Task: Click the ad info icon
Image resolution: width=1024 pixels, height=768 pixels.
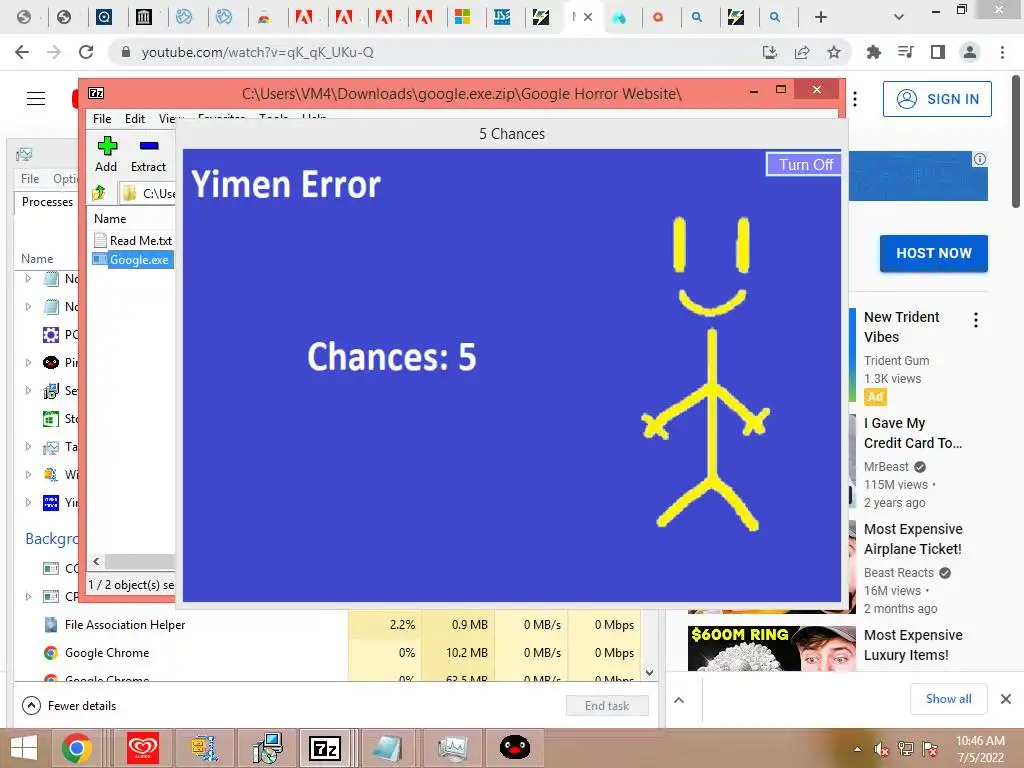Action: (x=980, y=159)
